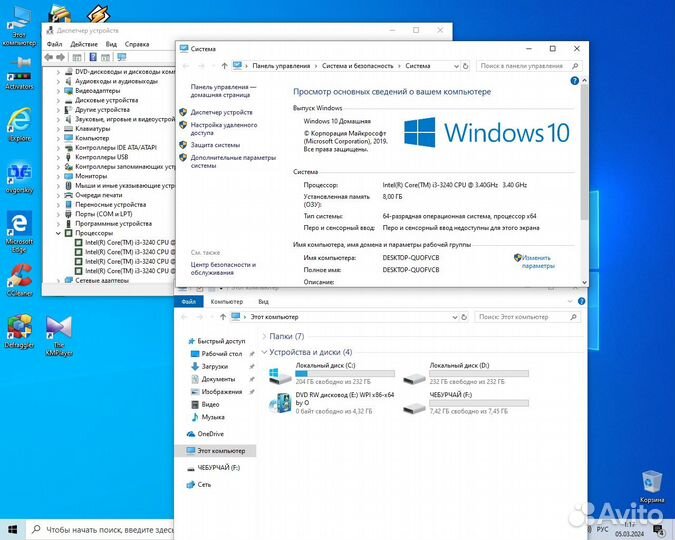This screenshot has width=675, height=540.
Task: Open the explorer Файл ribbon tab
Action: tap(189, 301)
